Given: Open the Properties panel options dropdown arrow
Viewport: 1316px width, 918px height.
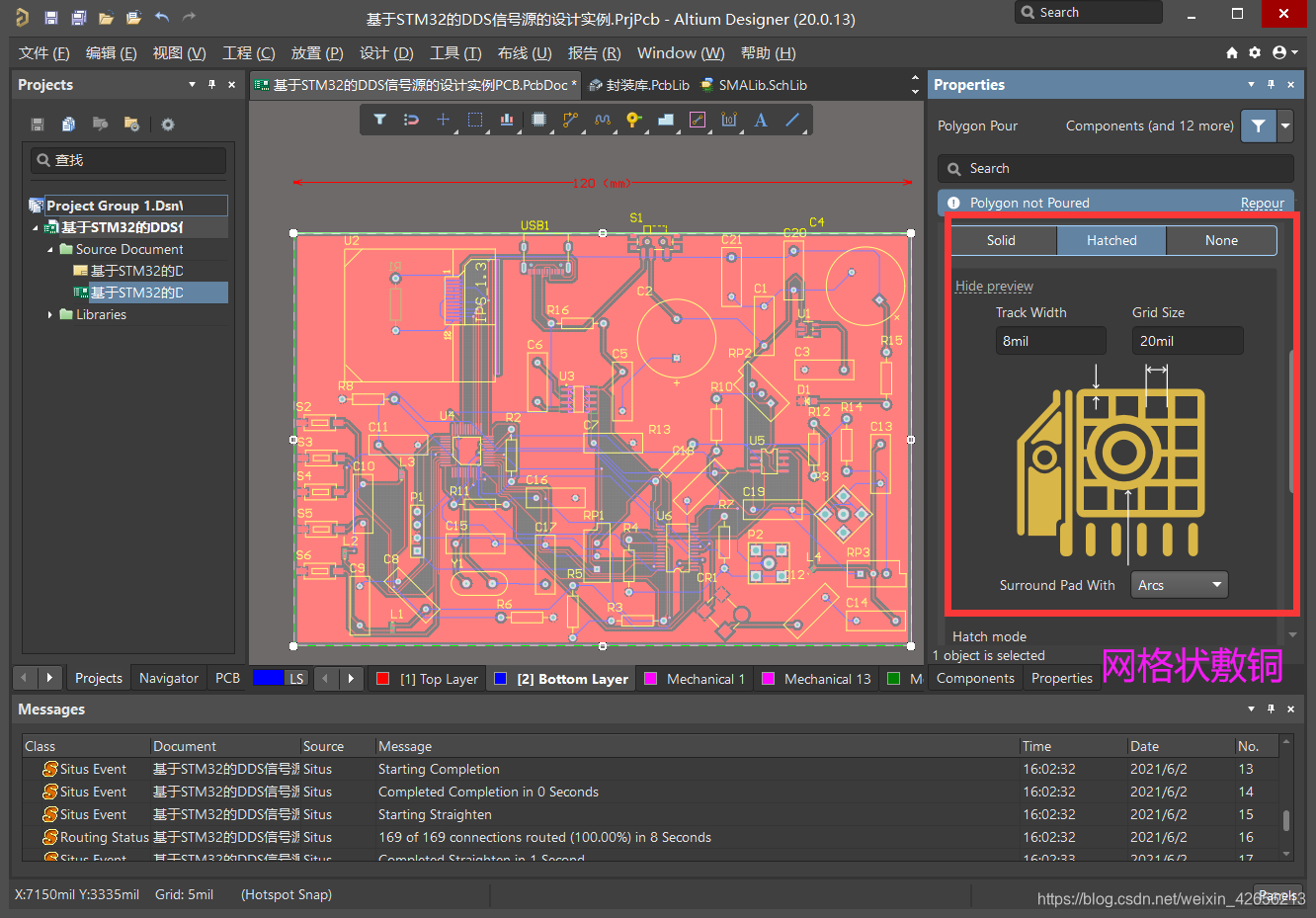Looking at the screenshot, I should (x=1251, y=85).
